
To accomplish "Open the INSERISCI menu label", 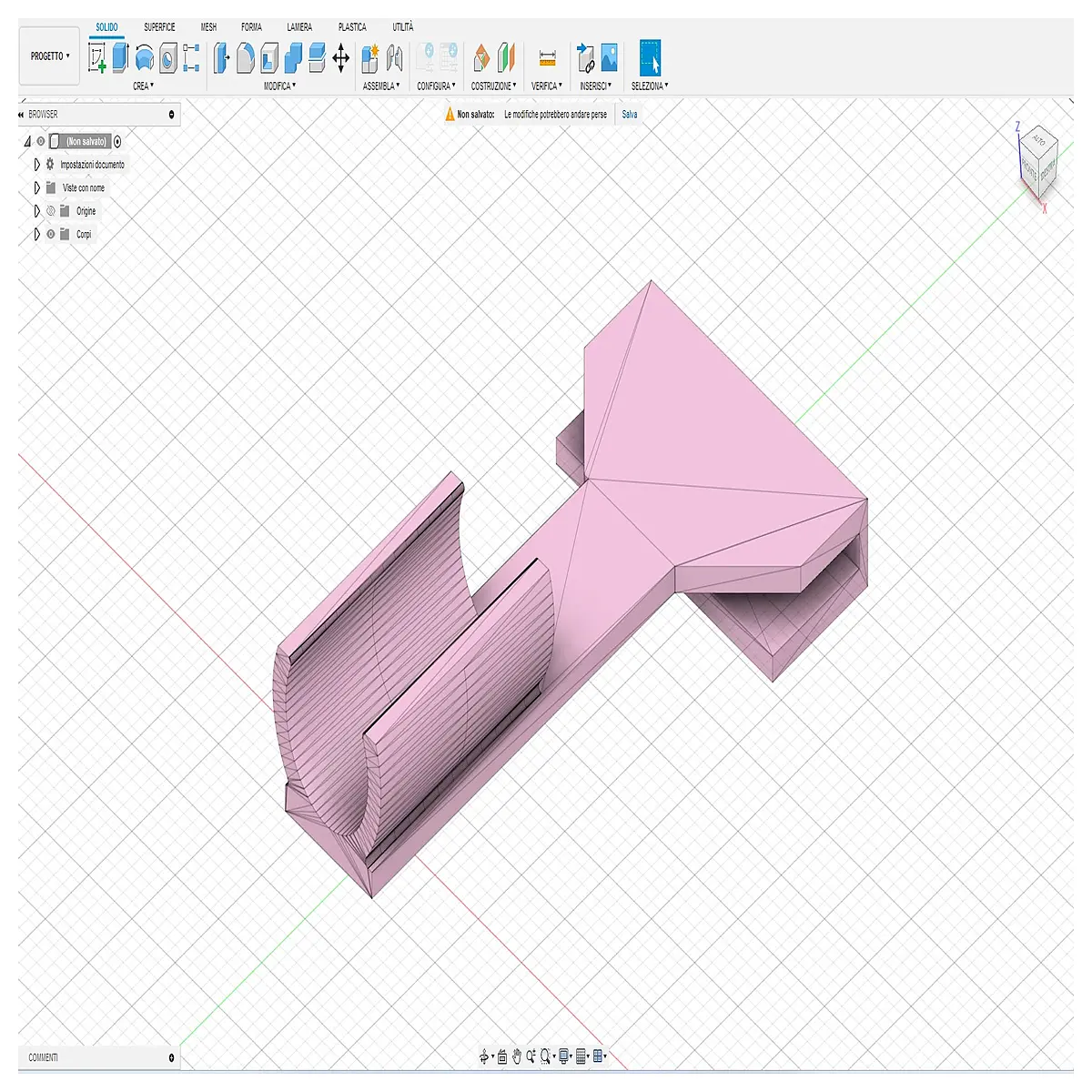I will click(x=596, y=86).
